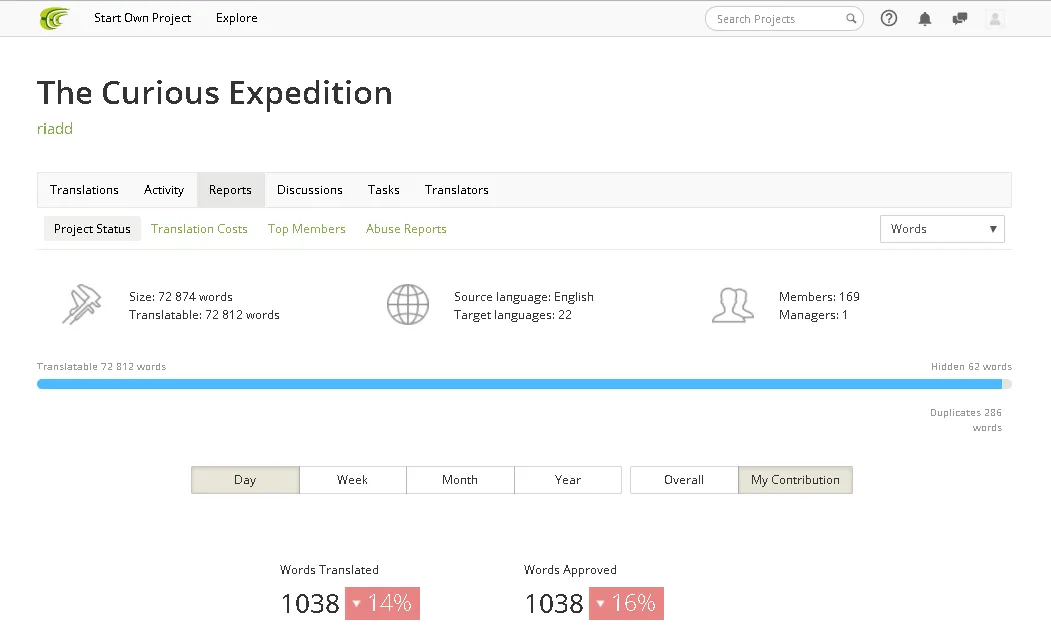
Task: Select the Year period toggle
Action: click(568, 479)
